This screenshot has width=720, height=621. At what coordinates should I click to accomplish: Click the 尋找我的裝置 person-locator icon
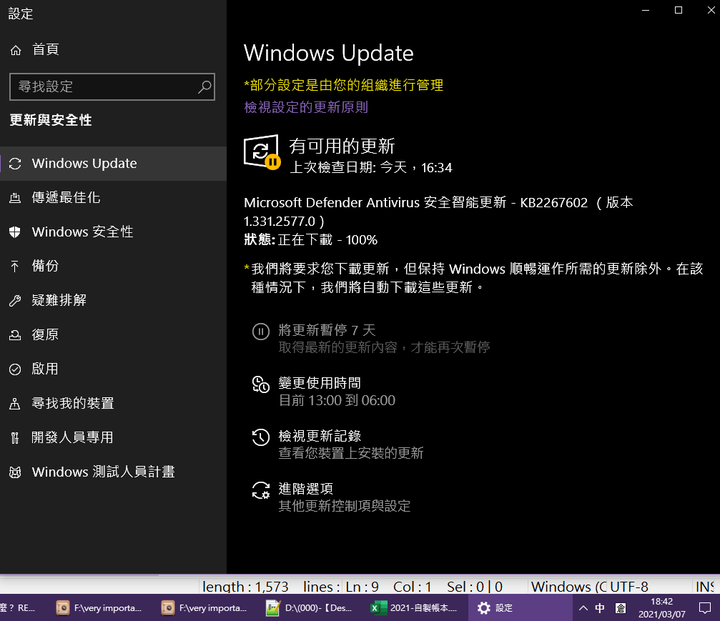pos(15,404)
